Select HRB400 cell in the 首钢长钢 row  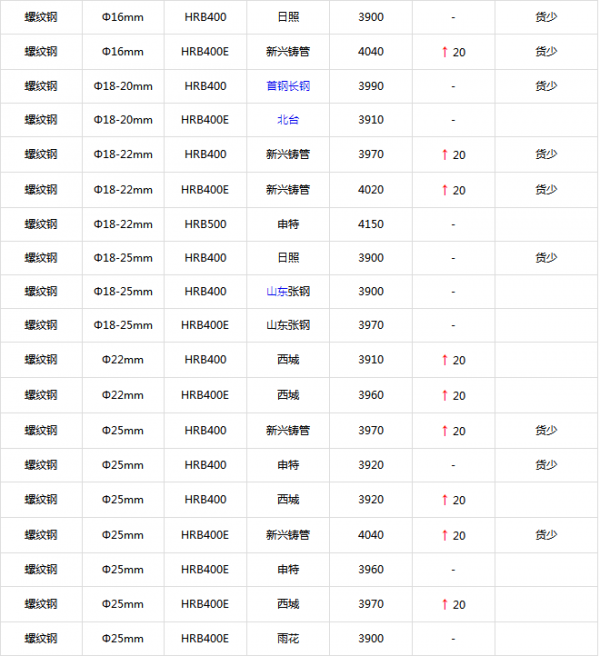pos(205,86)
